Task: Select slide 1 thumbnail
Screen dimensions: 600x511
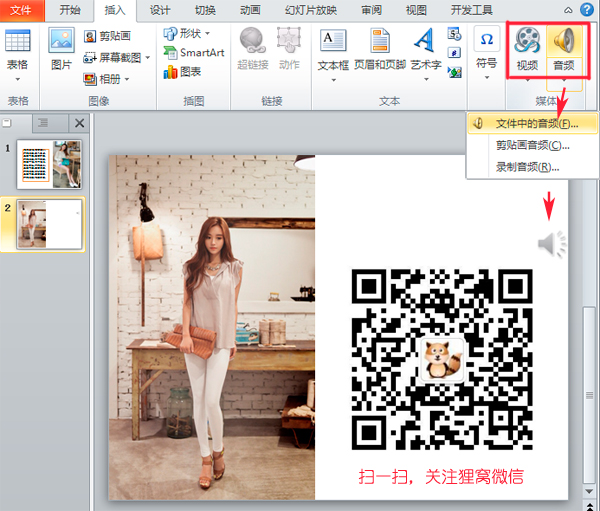Action: 49,165
